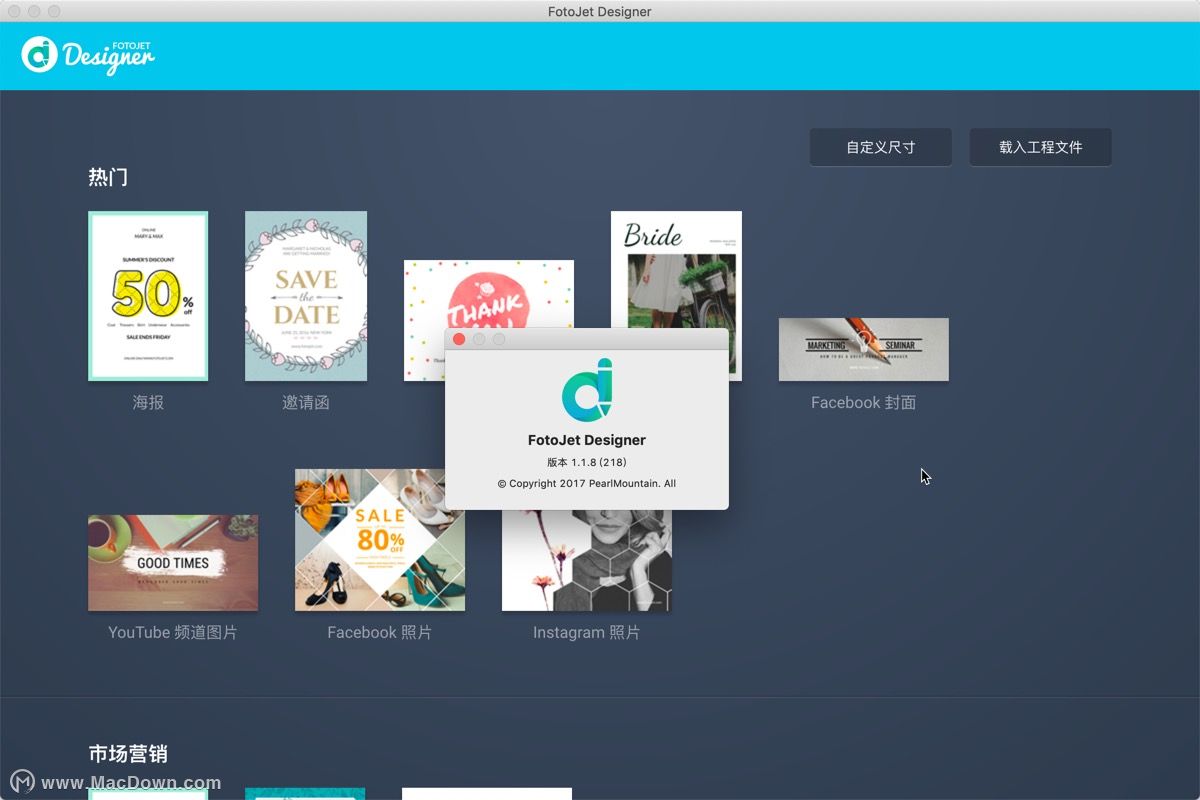The width and height of the screenshot is (1200, 800).
Task: Select the Save the Date invitation thumbnail
Action: 306,296
